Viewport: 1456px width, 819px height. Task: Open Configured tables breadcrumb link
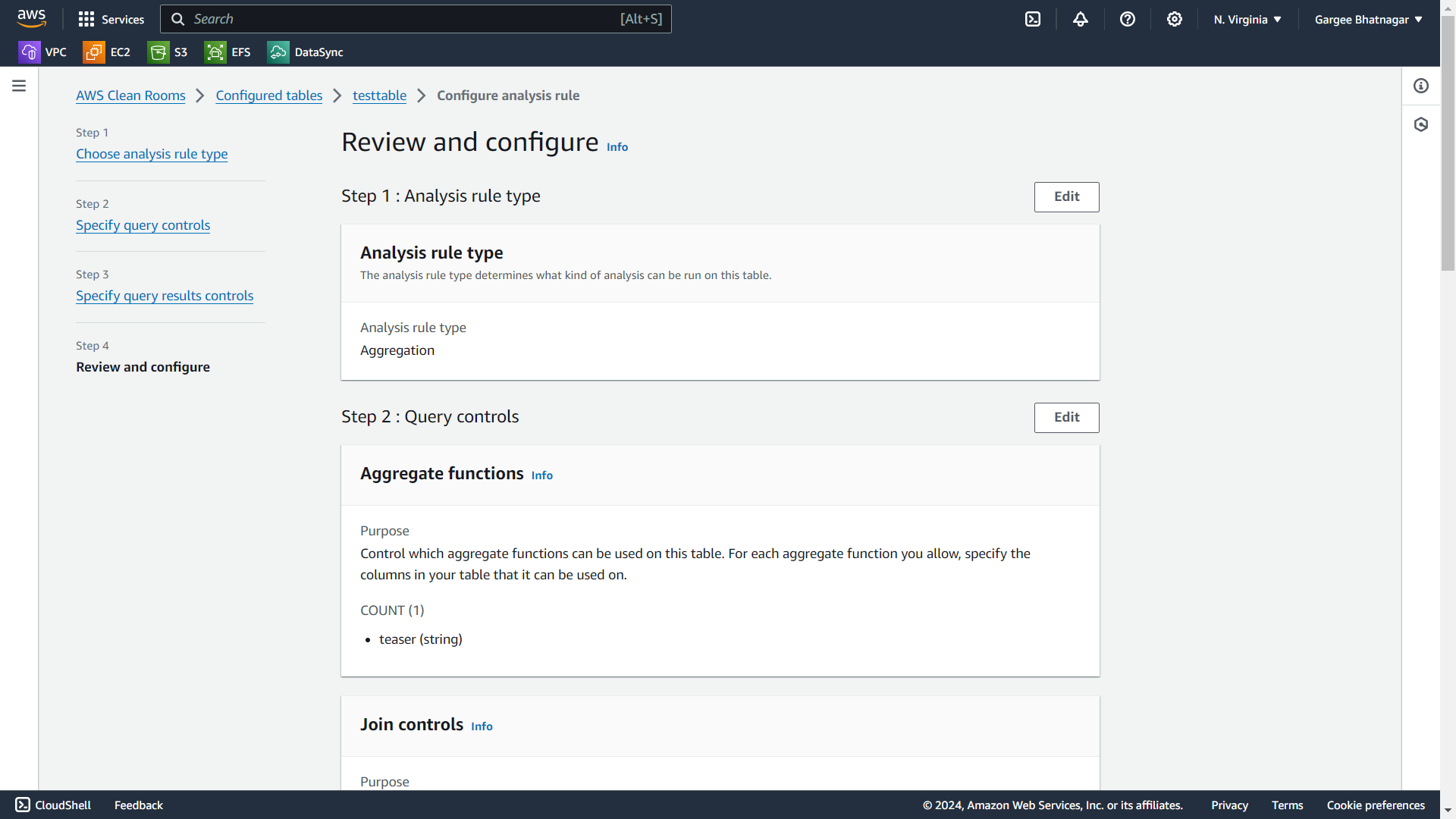[x=268, y=96]
